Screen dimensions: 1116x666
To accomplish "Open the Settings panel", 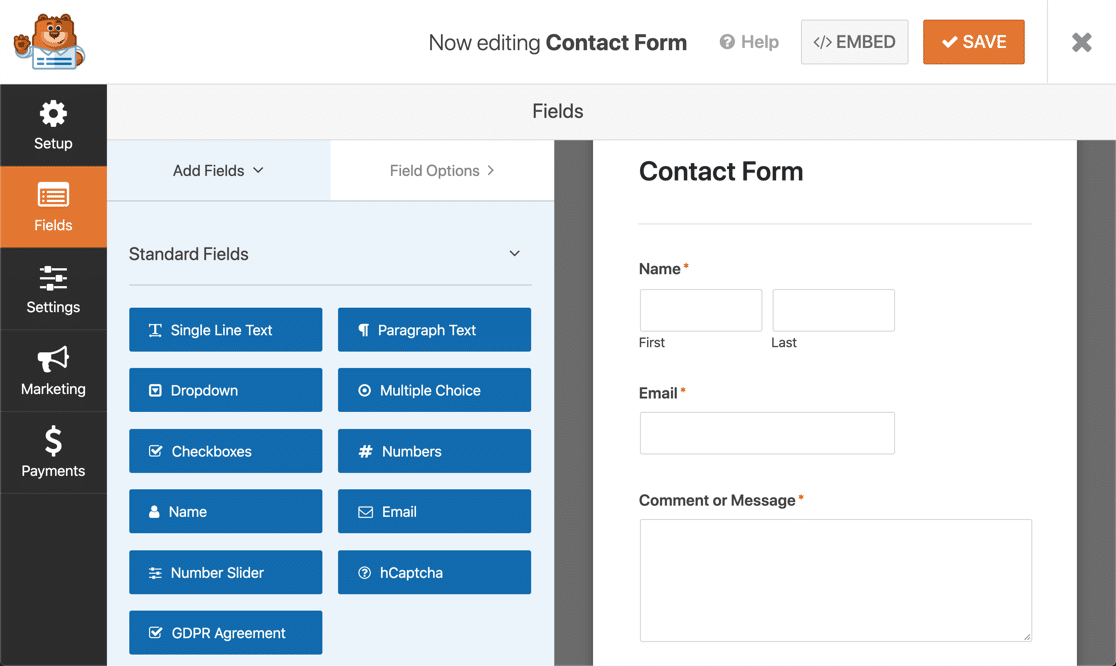I will tap(53, 289).
